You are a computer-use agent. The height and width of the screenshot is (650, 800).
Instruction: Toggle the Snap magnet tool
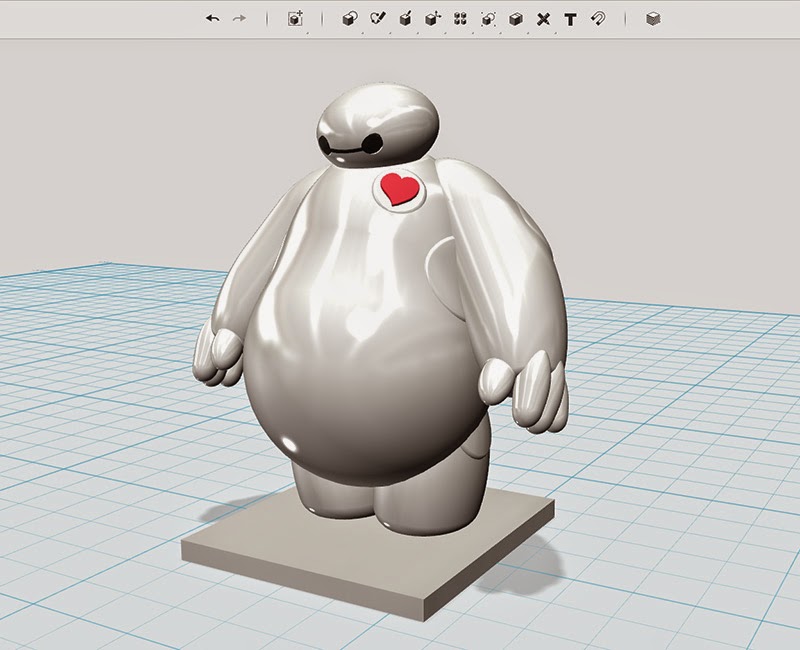tap(598, 19)
